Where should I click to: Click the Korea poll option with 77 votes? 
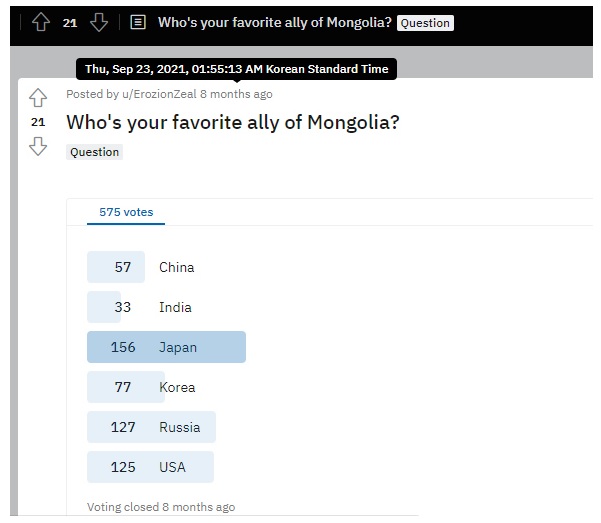click(x=177, y=387)
